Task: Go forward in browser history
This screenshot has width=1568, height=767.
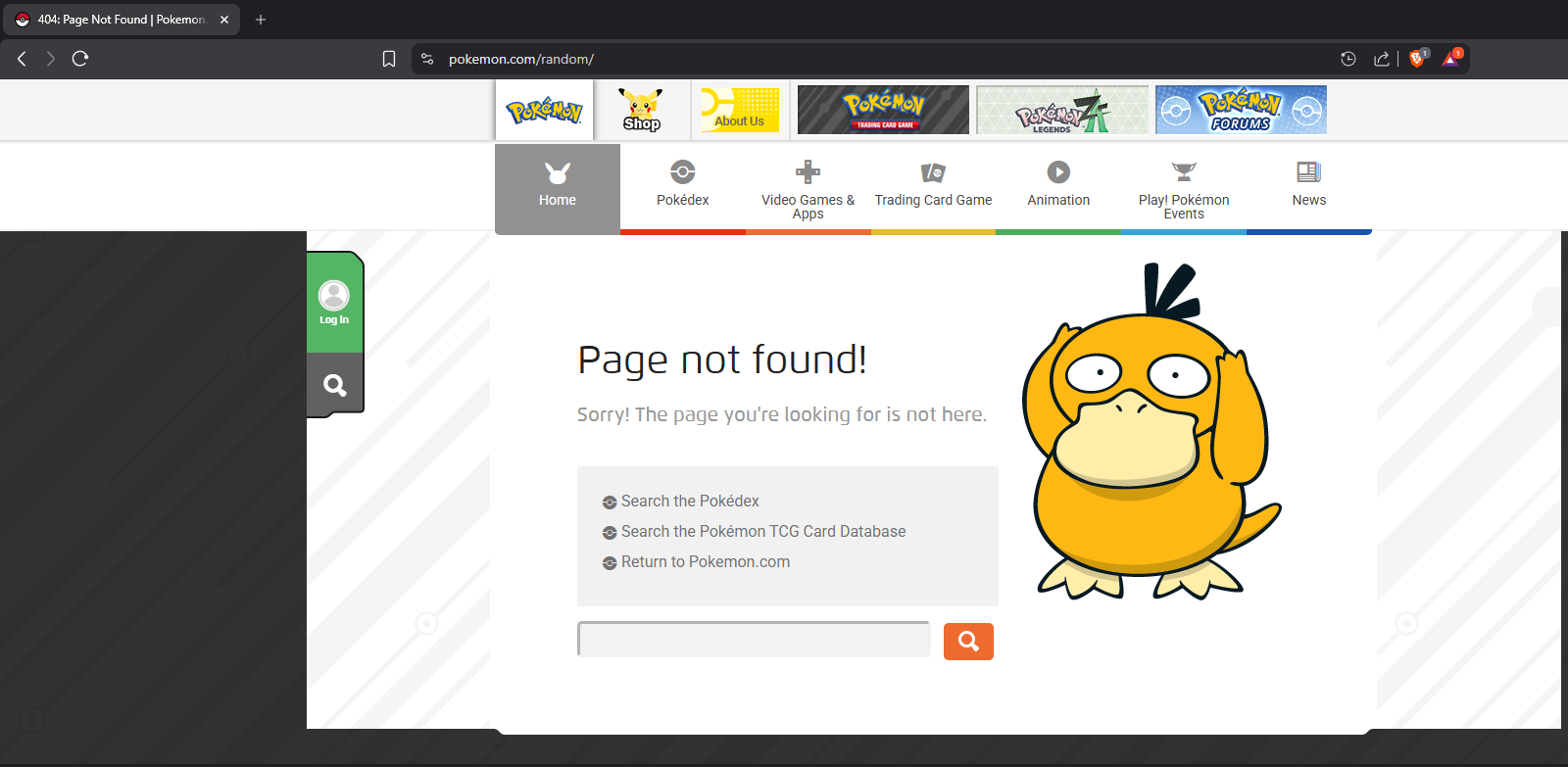Action: point(51,59)
